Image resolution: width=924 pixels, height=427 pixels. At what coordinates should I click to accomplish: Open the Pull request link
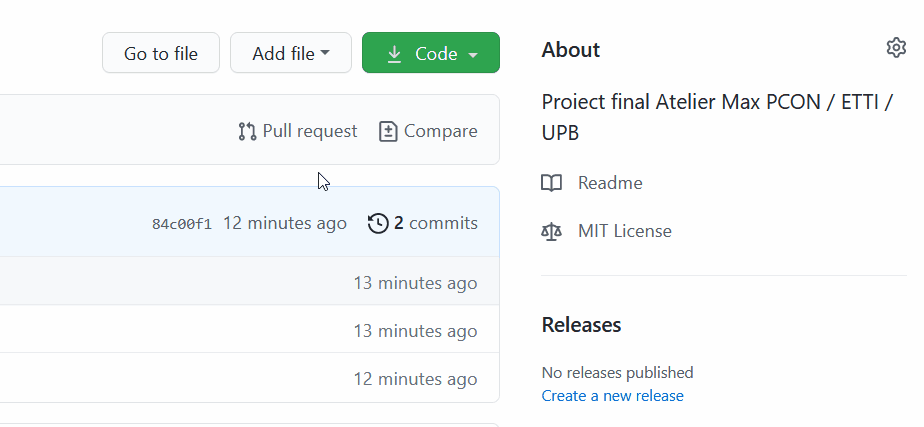point(309,131)
